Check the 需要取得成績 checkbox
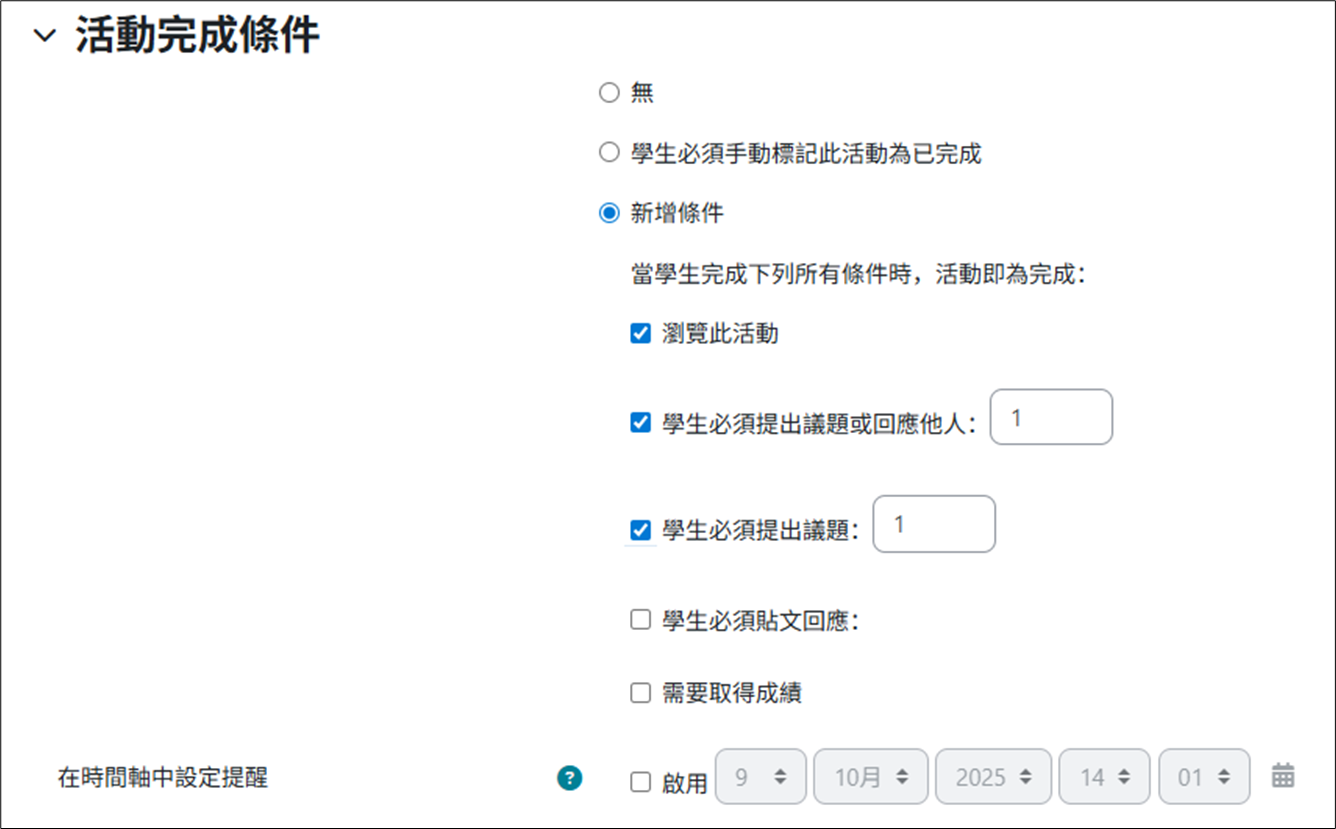Image resolution: width=1336 pixels, height=829 pixels. (641, 692)
